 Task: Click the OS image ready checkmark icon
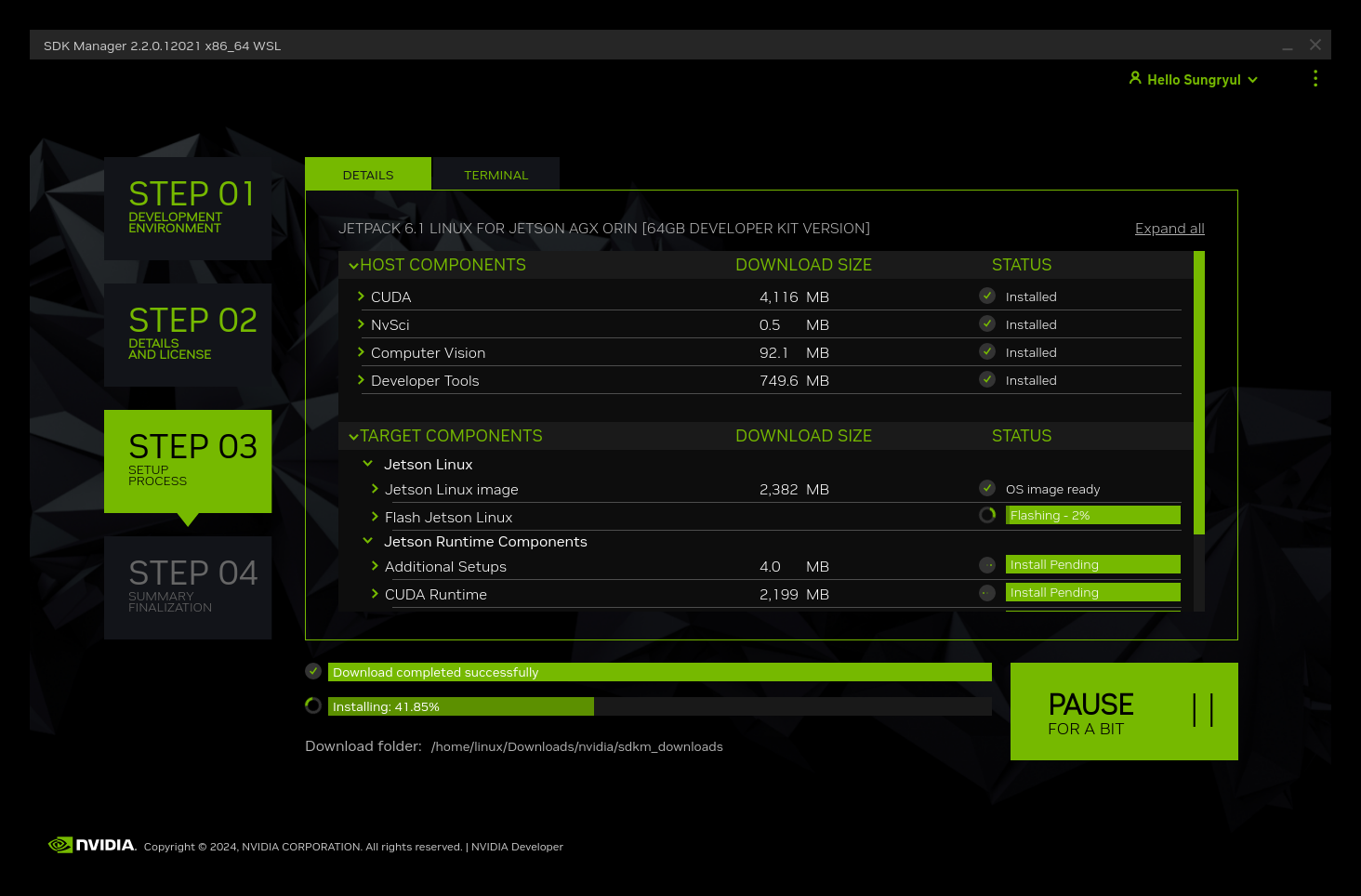coord(987,488)
